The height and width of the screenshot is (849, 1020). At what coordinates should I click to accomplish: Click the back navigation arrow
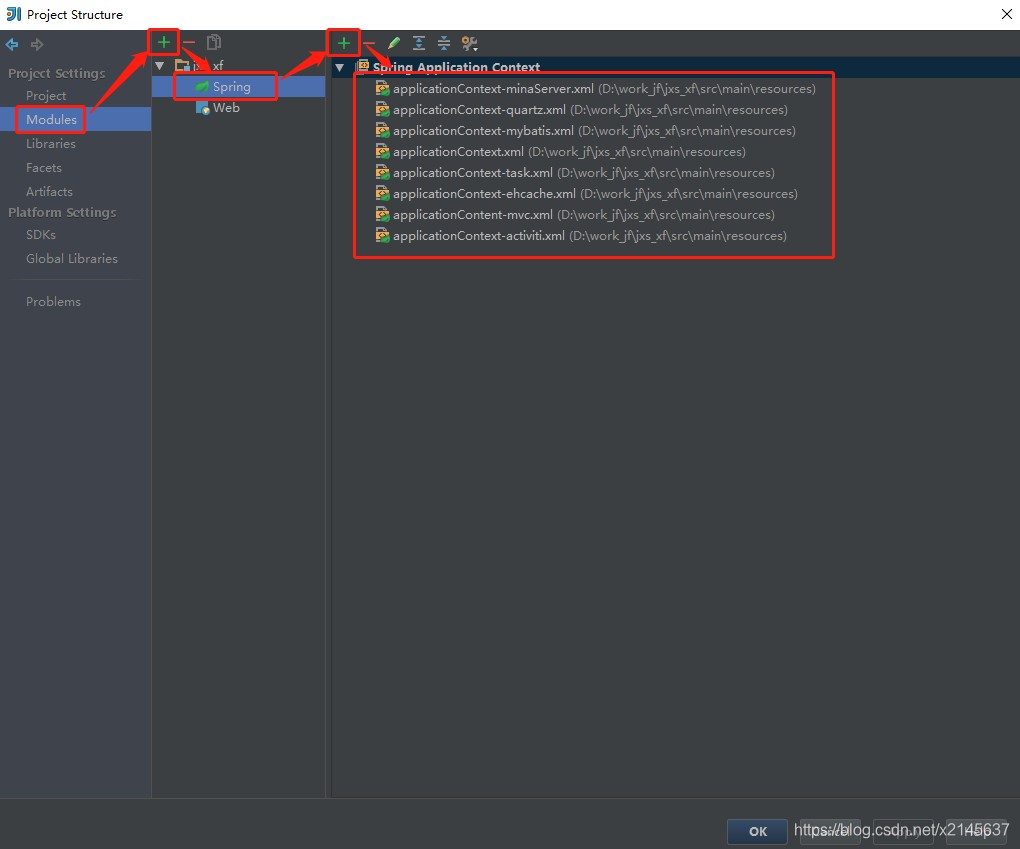[12, 44]
